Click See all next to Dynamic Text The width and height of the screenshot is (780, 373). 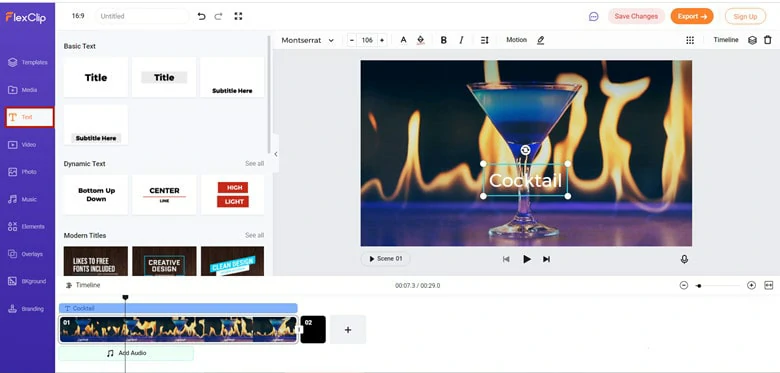pyautogui.click(x=254, y=164)
